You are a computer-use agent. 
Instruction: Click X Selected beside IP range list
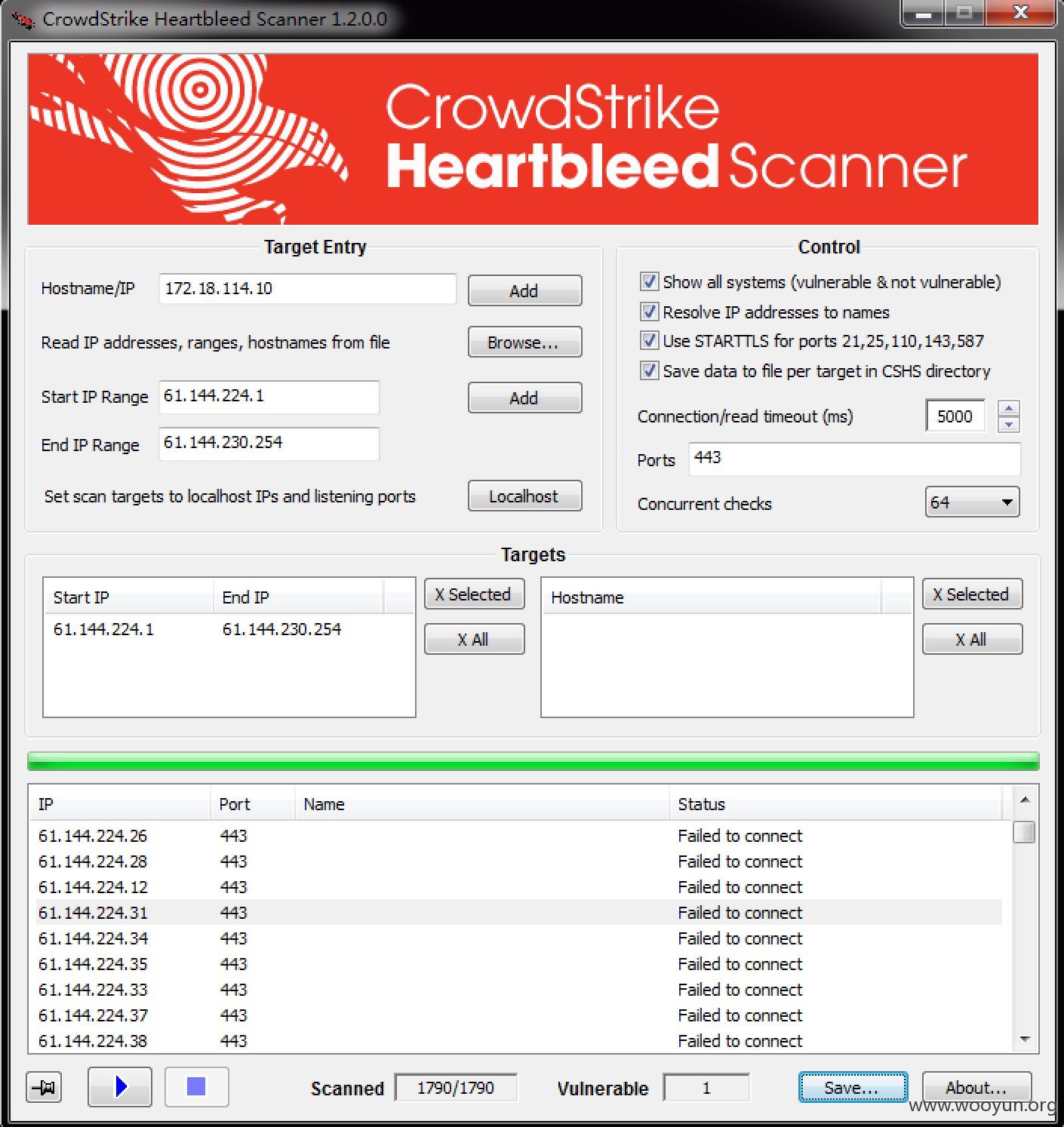point(474,594)
